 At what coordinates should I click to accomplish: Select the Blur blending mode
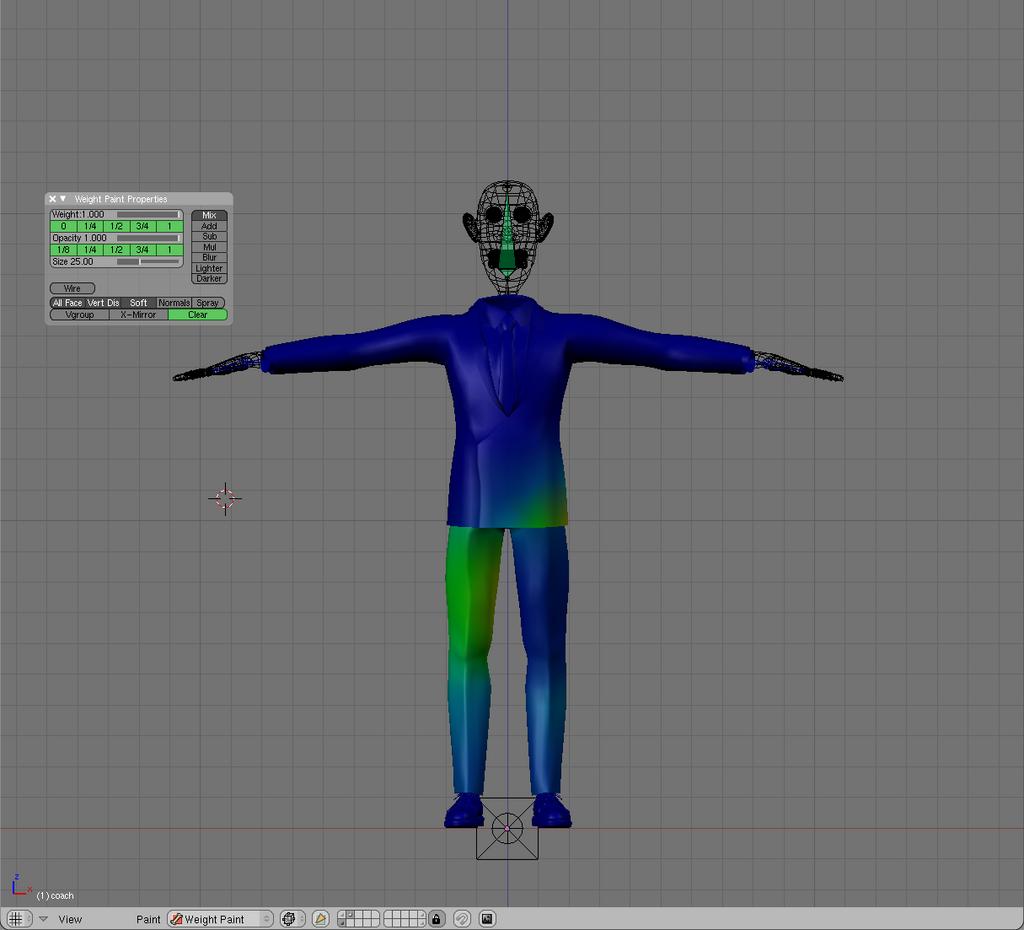[x=209, y=257]
